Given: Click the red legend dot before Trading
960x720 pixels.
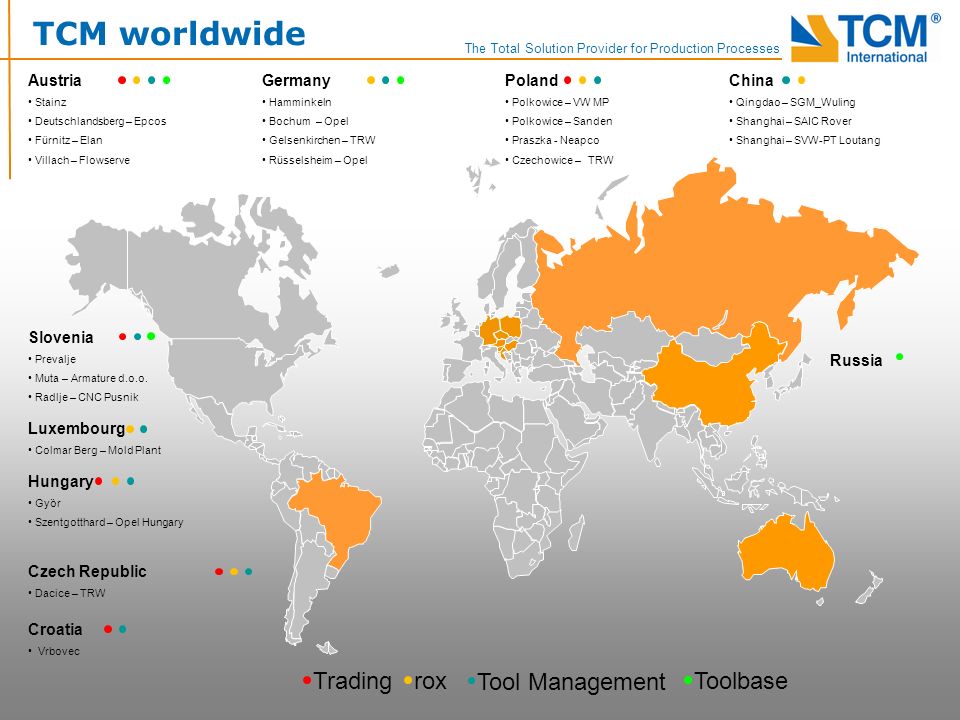Looking at the screenshot, I should [x=307, y=680].
